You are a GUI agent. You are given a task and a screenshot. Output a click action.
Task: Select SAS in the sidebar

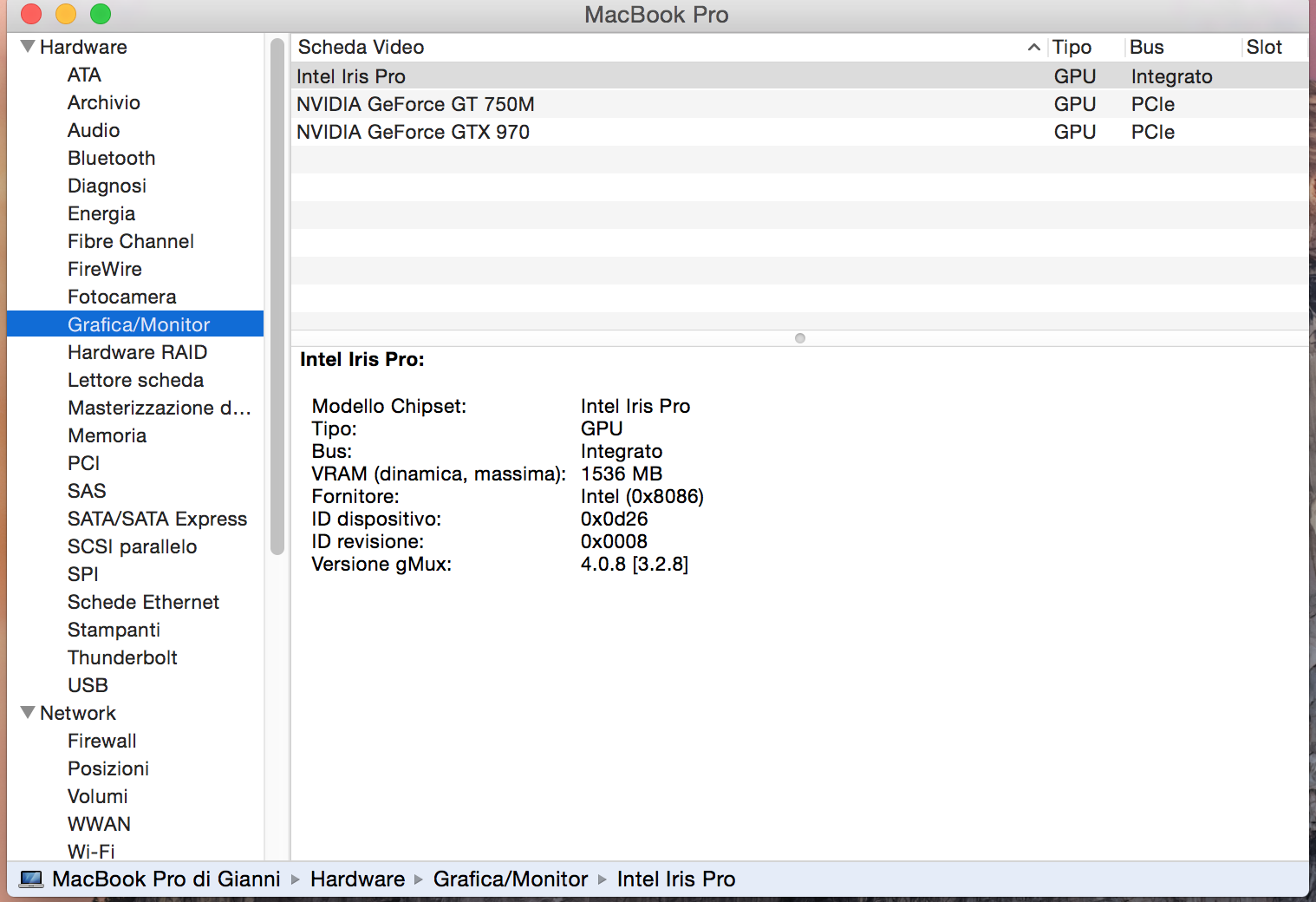tap(87, 491)
